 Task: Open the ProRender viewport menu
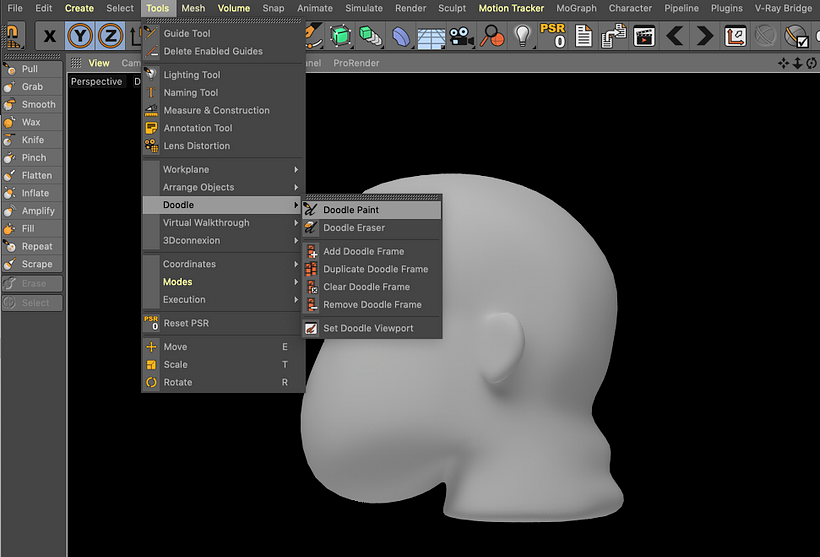click(356, 63)
